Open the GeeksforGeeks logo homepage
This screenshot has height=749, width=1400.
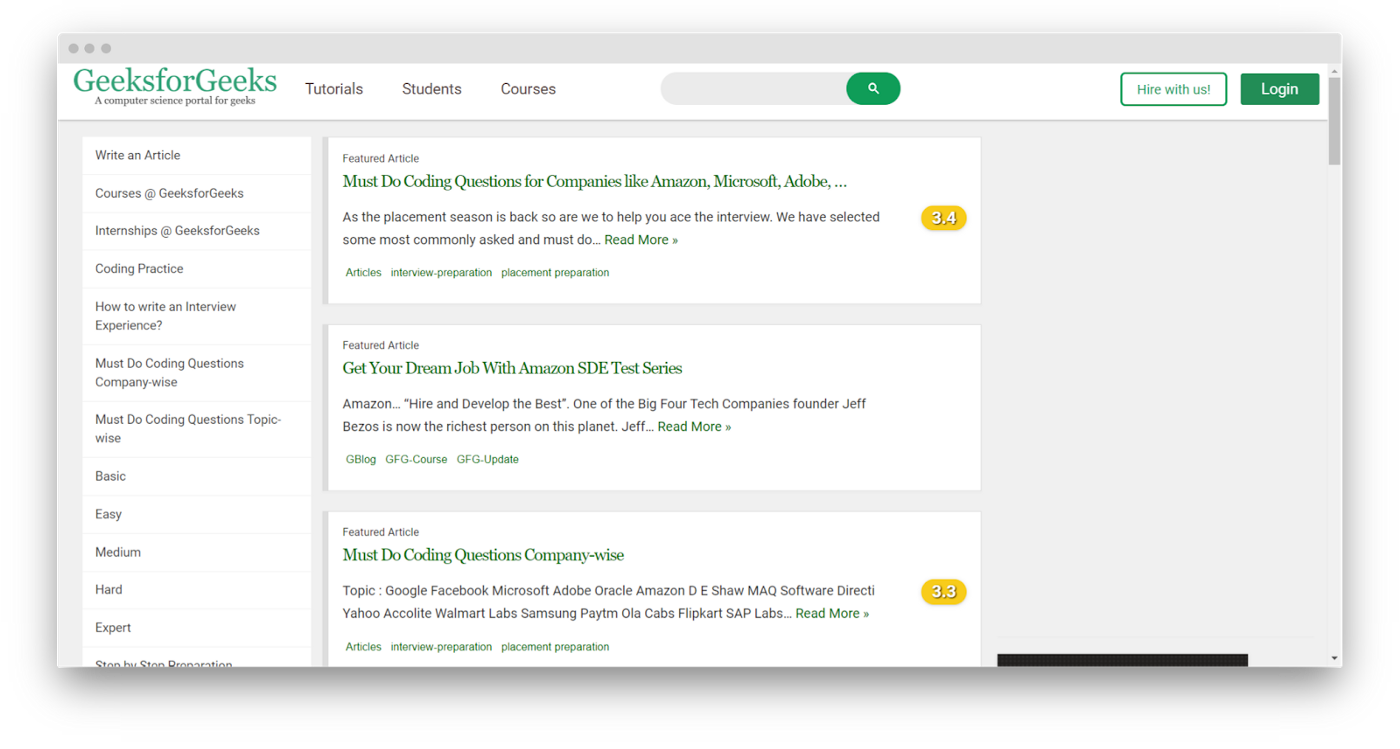[175, 86]
